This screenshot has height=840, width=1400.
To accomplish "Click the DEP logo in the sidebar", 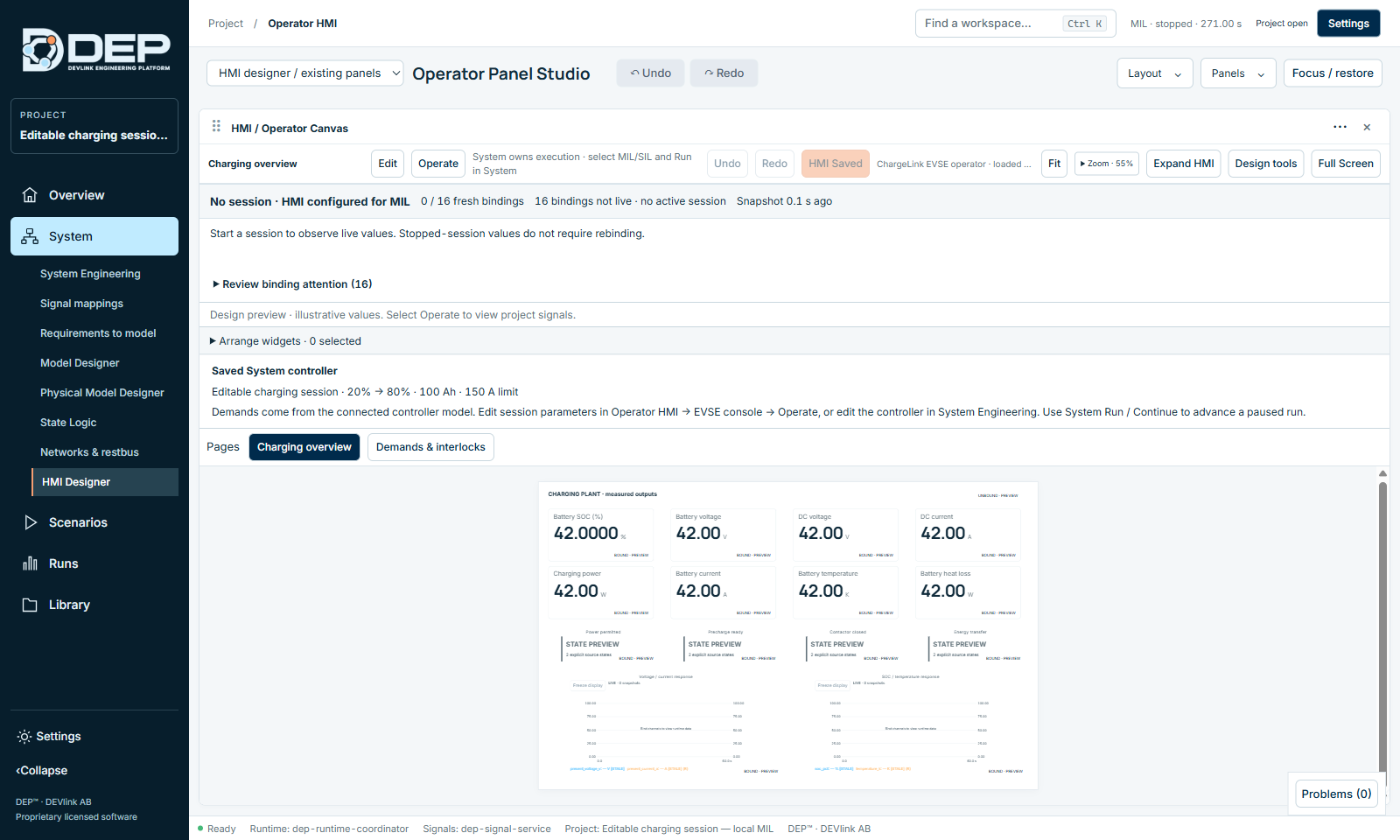I will tap(95, 50).
